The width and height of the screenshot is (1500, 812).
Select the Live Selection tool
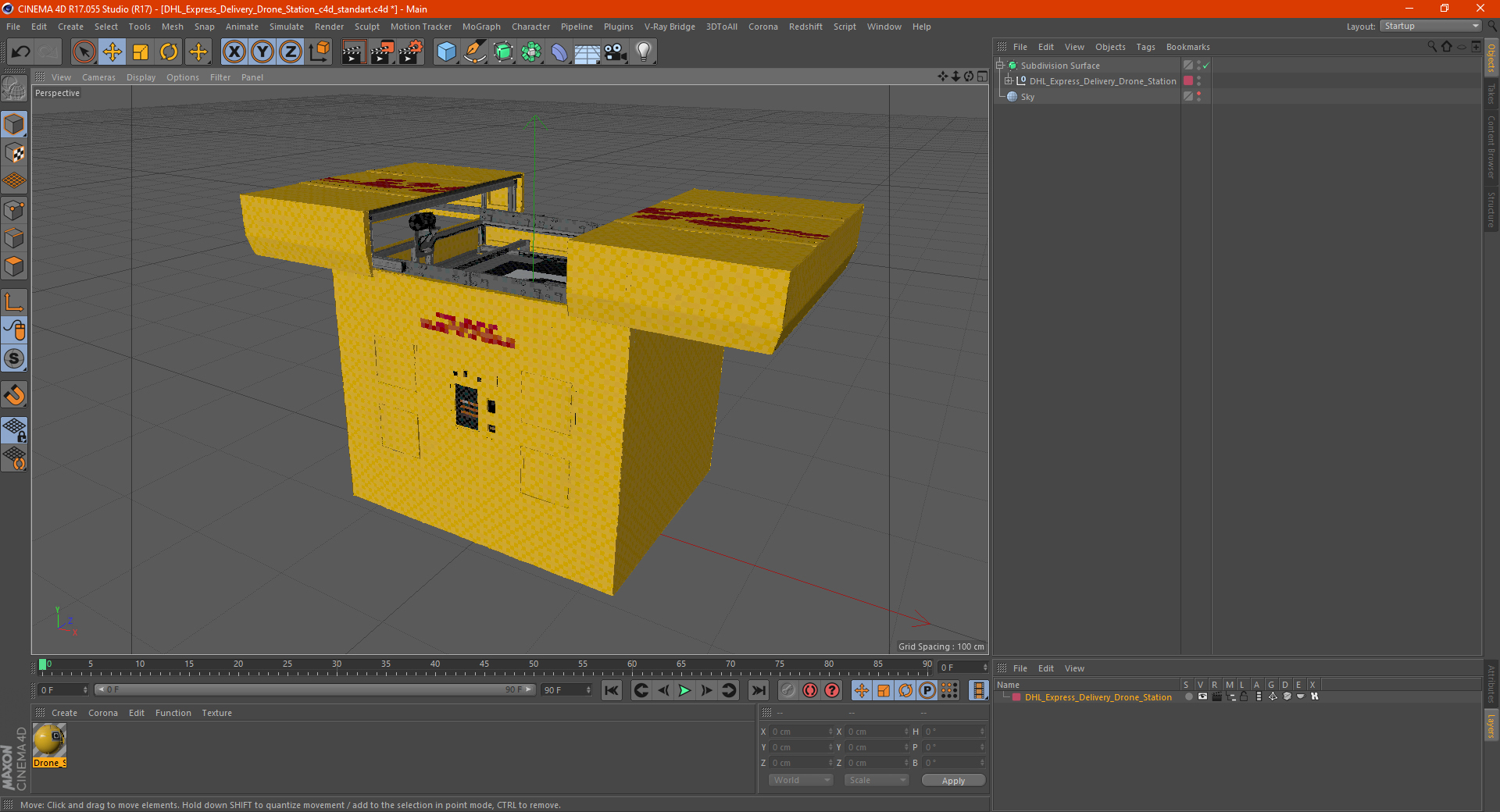click(x=84, y=52)
